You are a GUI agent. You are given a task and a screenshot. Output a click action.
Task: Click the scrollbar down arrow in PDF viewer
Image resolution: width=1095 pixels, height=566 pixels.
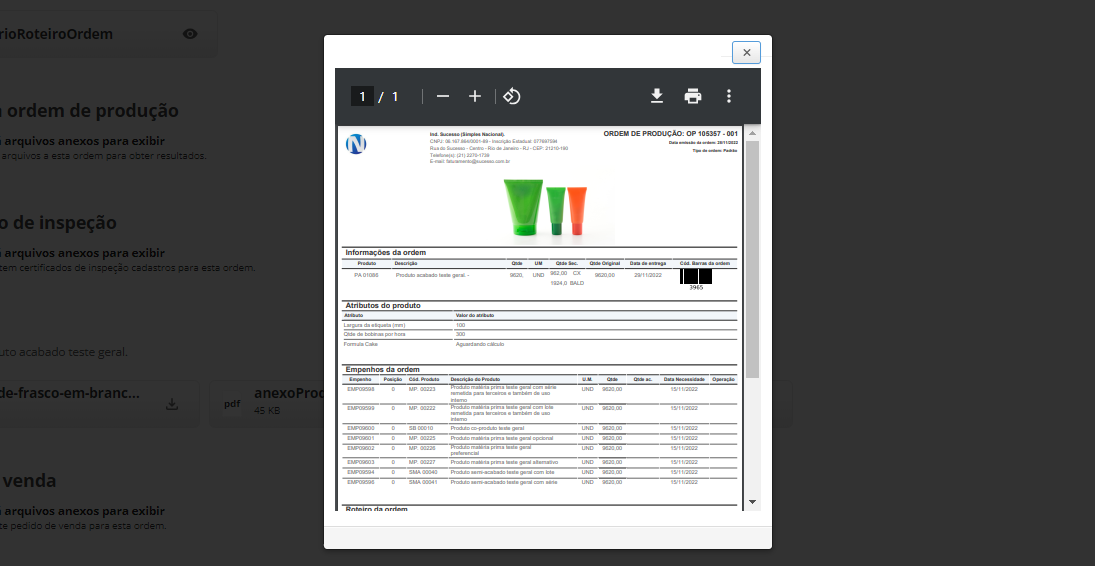coord(752,502)
